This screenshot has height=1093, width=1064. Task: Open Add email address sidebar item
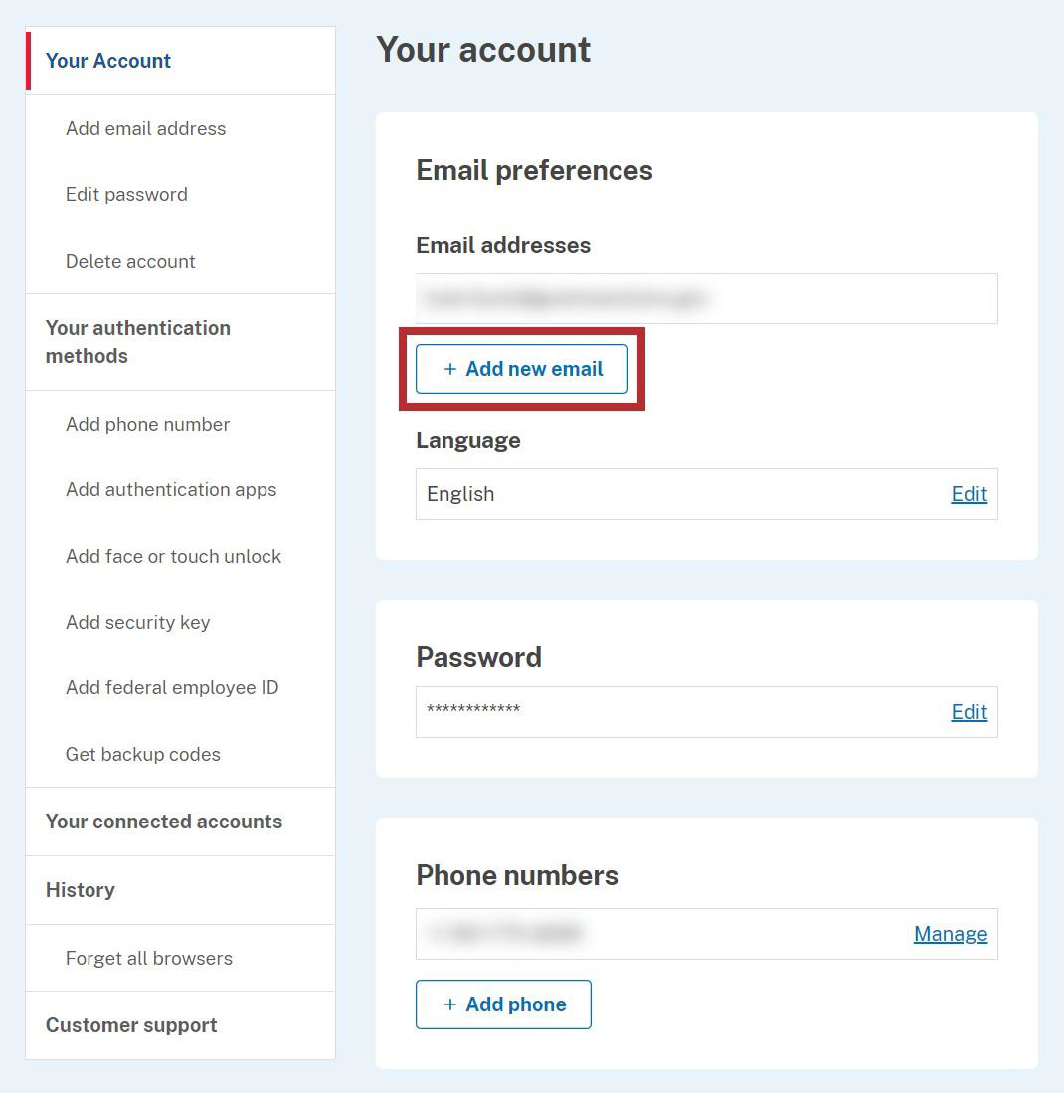tap(146, 128)
